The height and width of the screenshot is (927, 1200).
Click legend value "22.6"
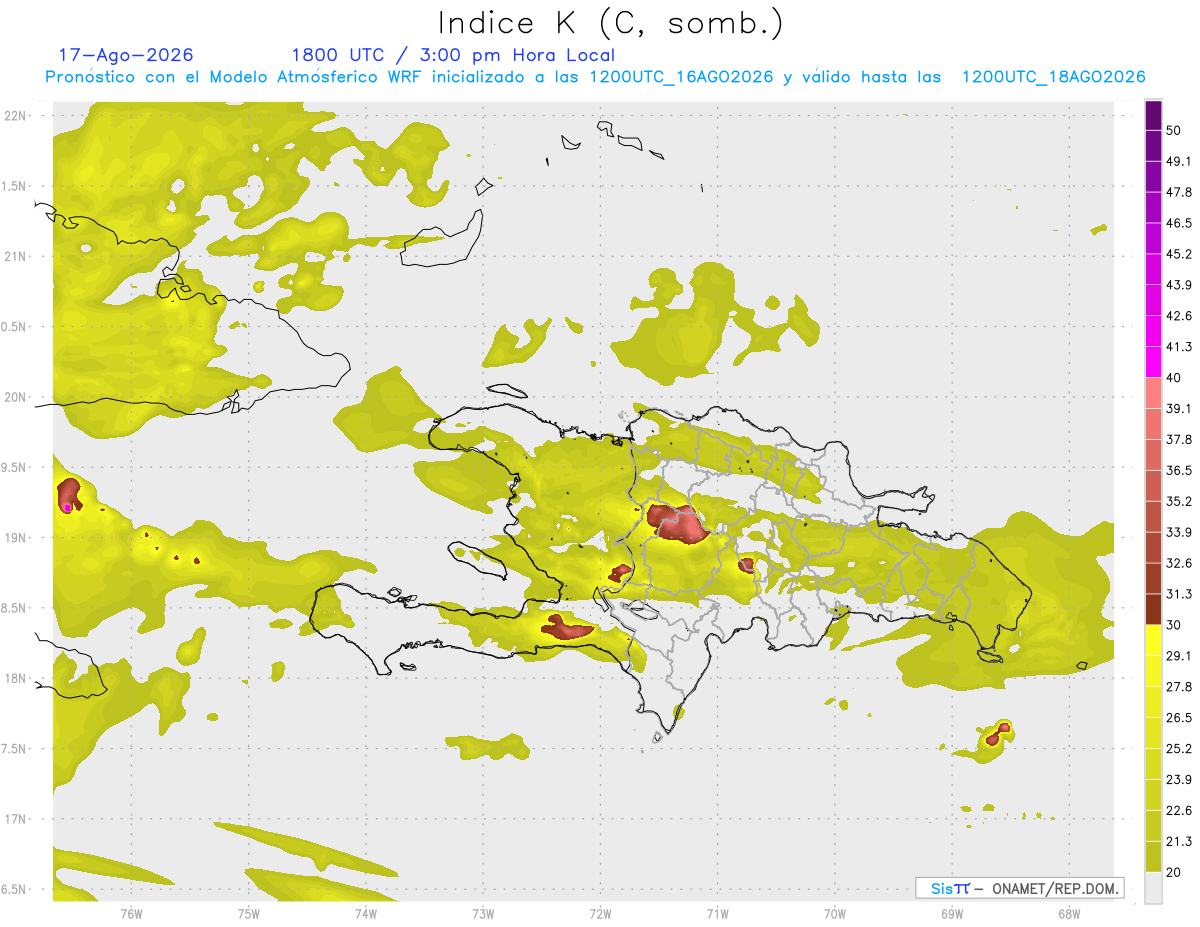pyautogui.click(x=1179, y=810)
